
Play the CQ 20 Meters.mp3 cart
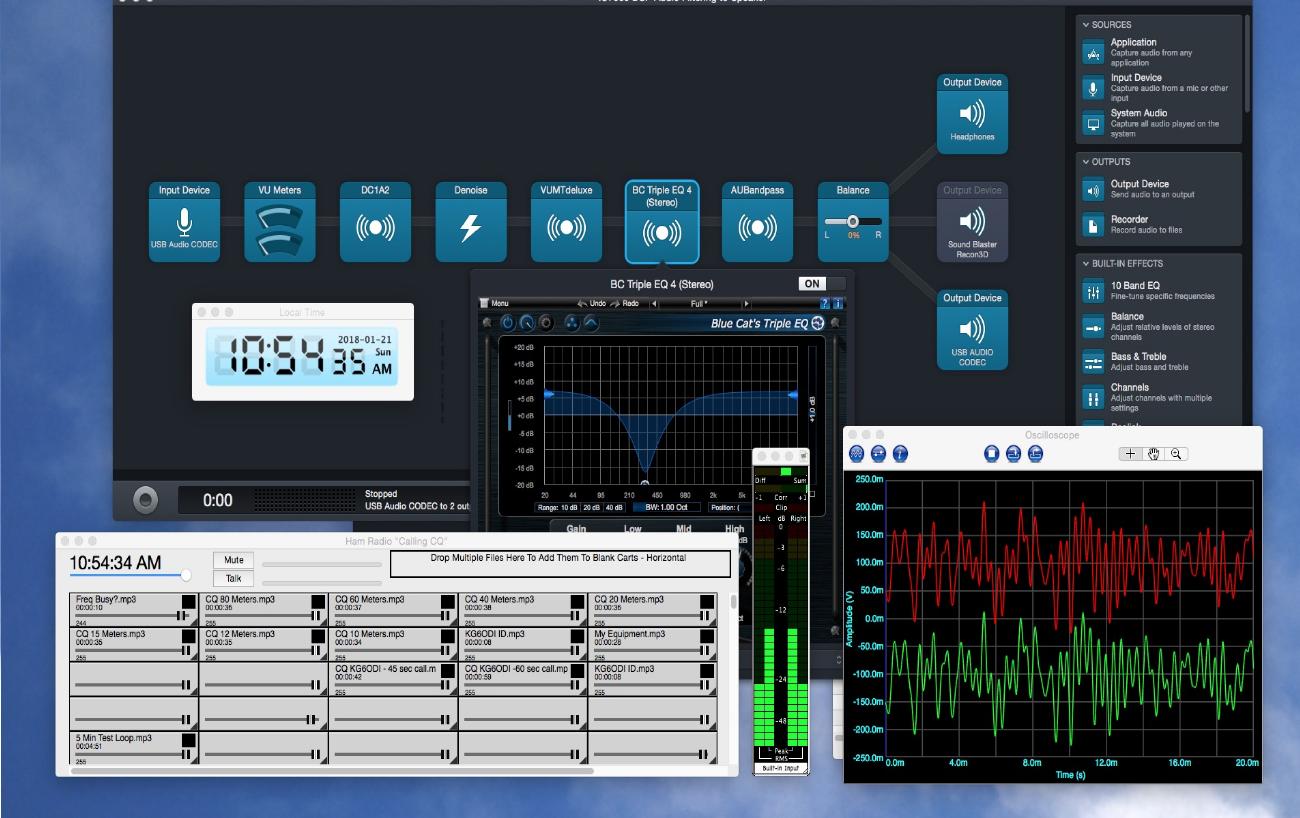pyautogui.click(x=707, y=602)
